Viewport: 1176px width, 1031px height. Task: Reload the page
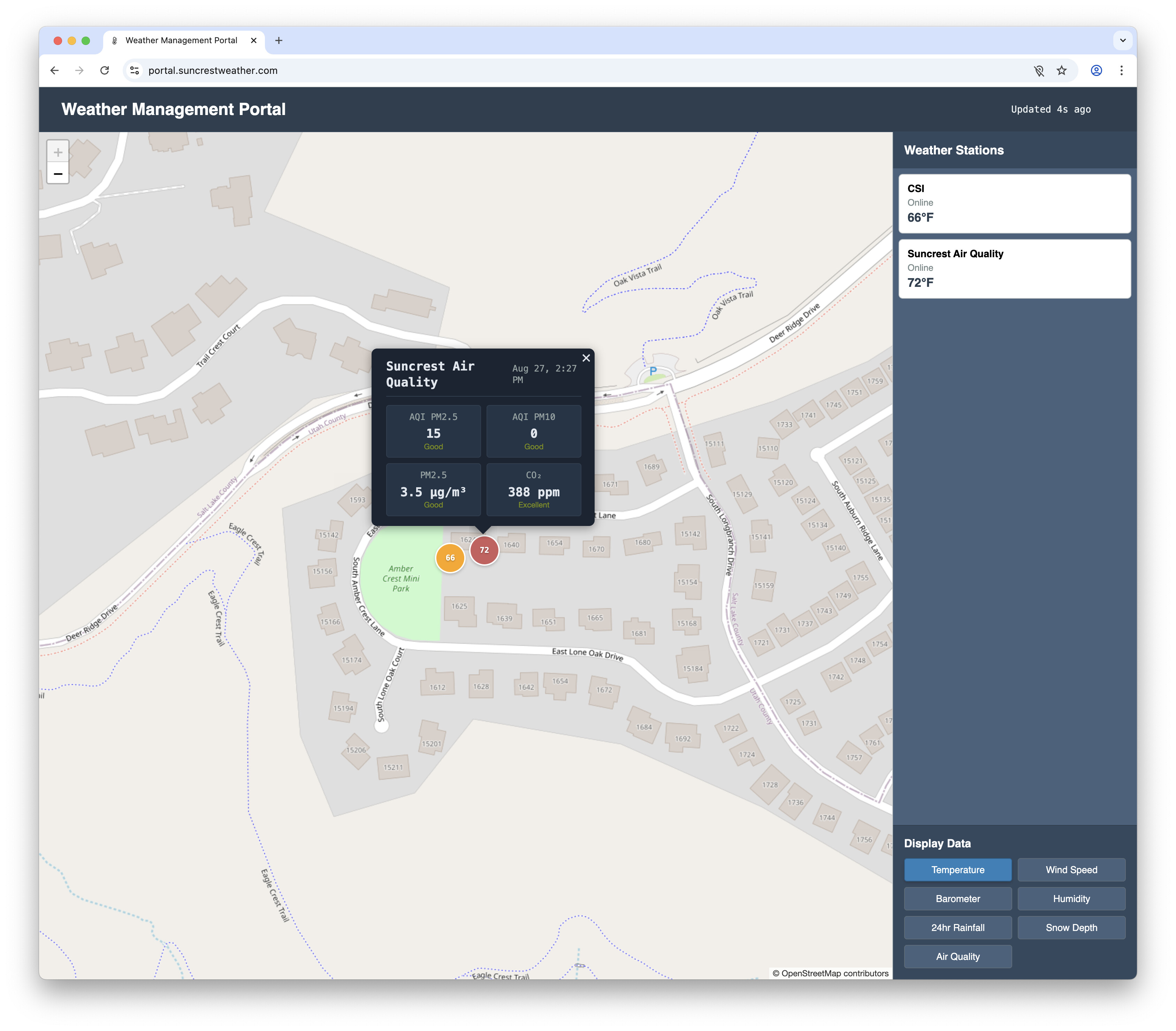(105, 70)
